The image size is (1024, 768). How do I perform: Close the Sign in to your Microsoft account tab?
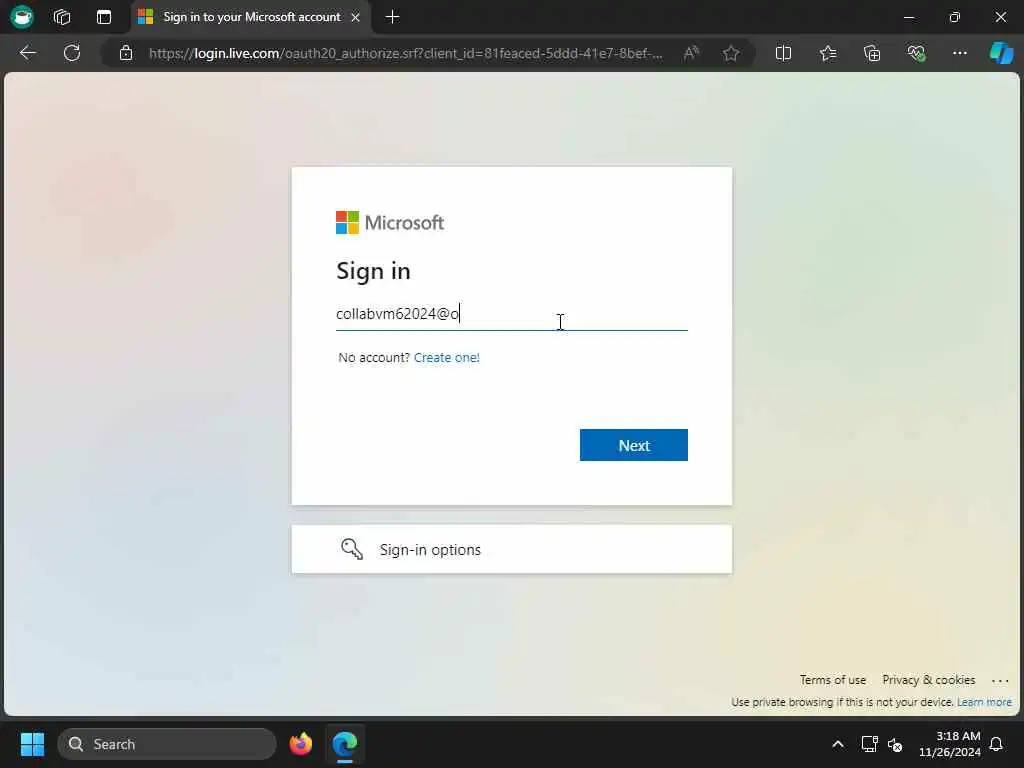pyautogui.click(x=355, y=18)
